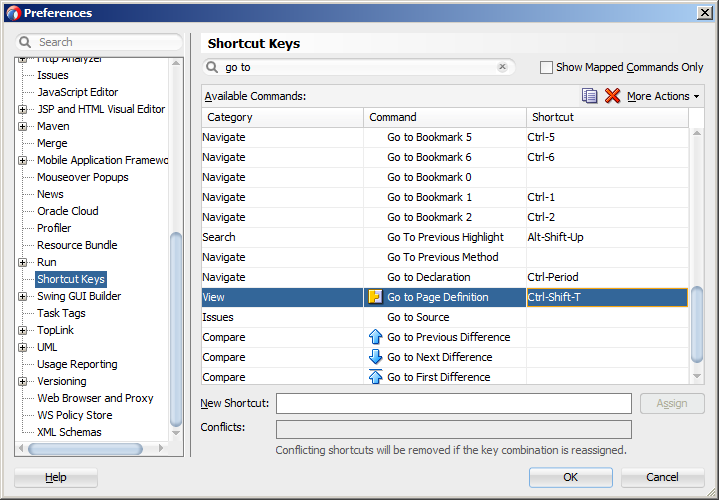Click the Assign button
This screenshot has width=719, height=500.
(x=672, y=403)
